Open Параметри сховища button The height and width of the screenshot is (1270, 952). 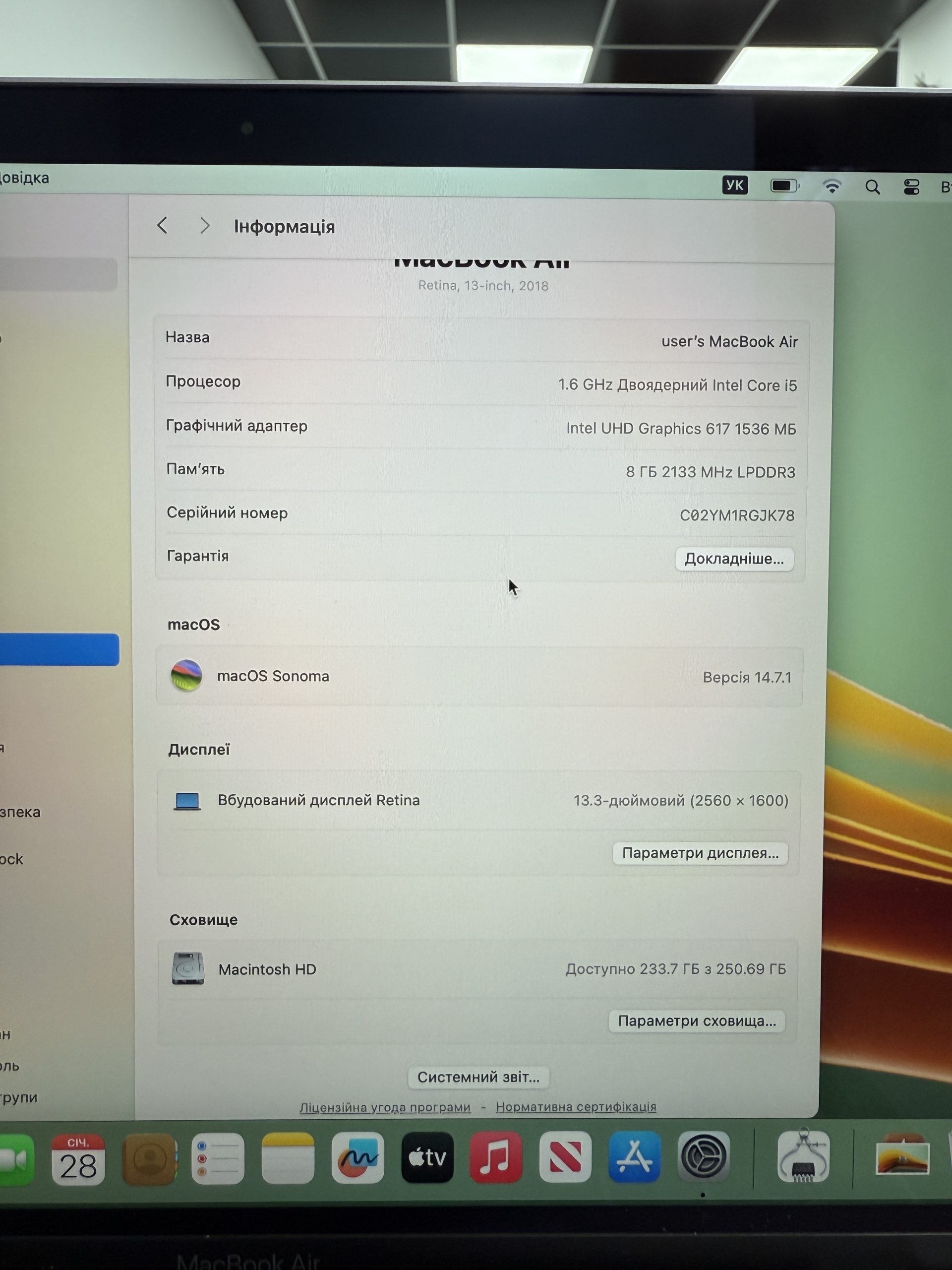(697, 1021)
